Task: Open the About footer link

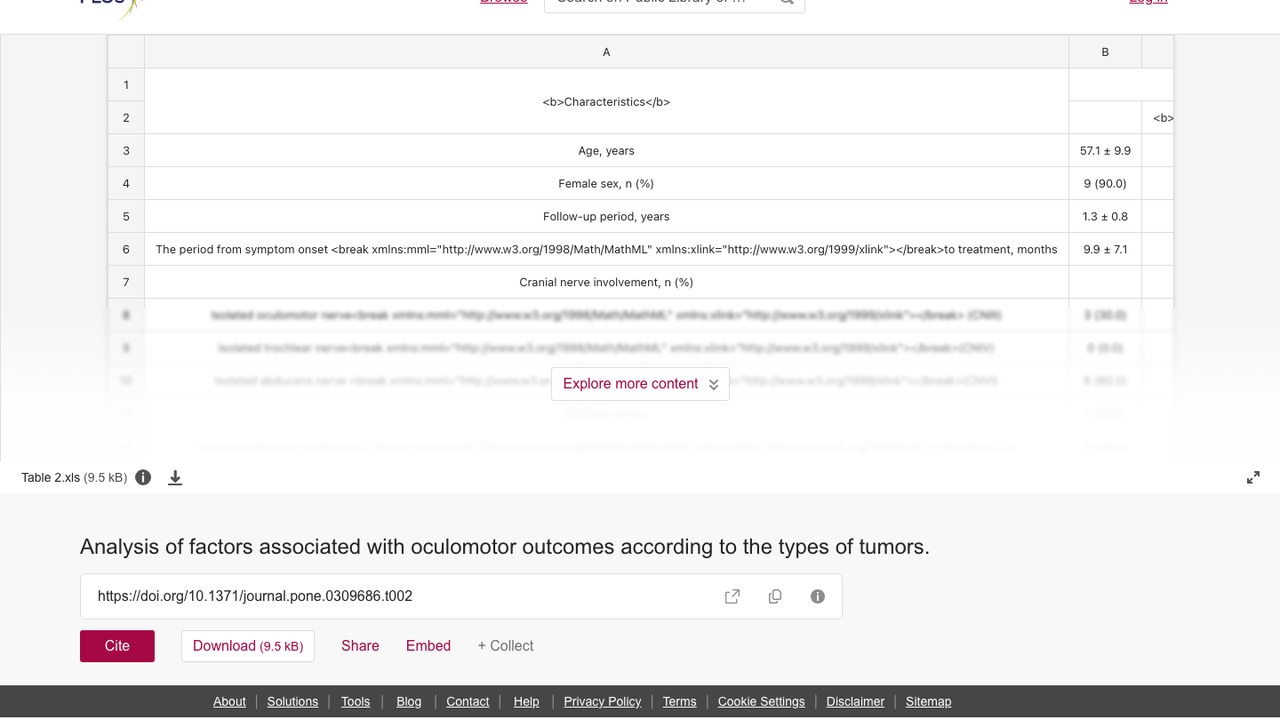Action: [229, 702]
